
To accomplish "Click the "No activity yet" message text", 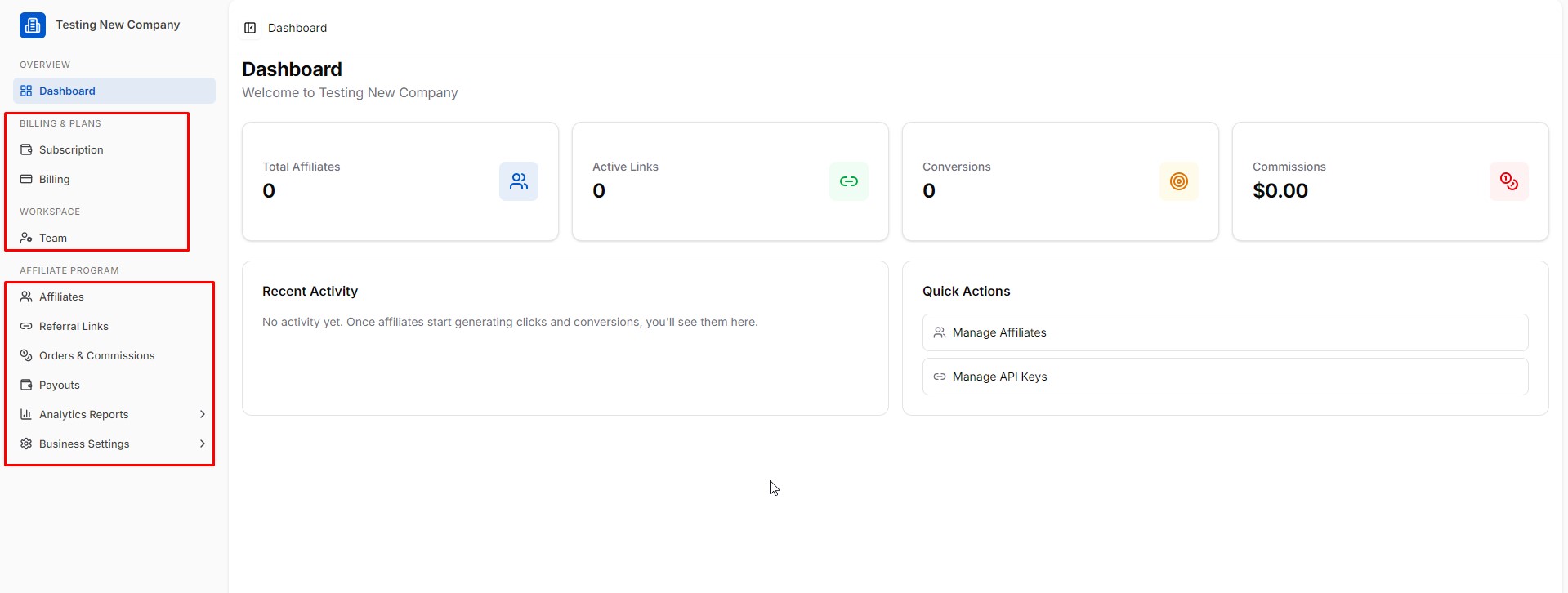I will (x=510, y=322).
